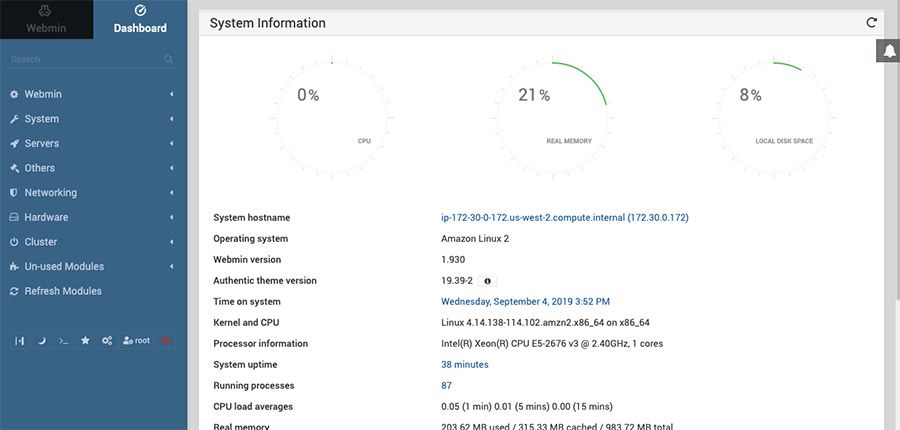
Task: Click the wrench icon beside System
Action: [14, 119]
